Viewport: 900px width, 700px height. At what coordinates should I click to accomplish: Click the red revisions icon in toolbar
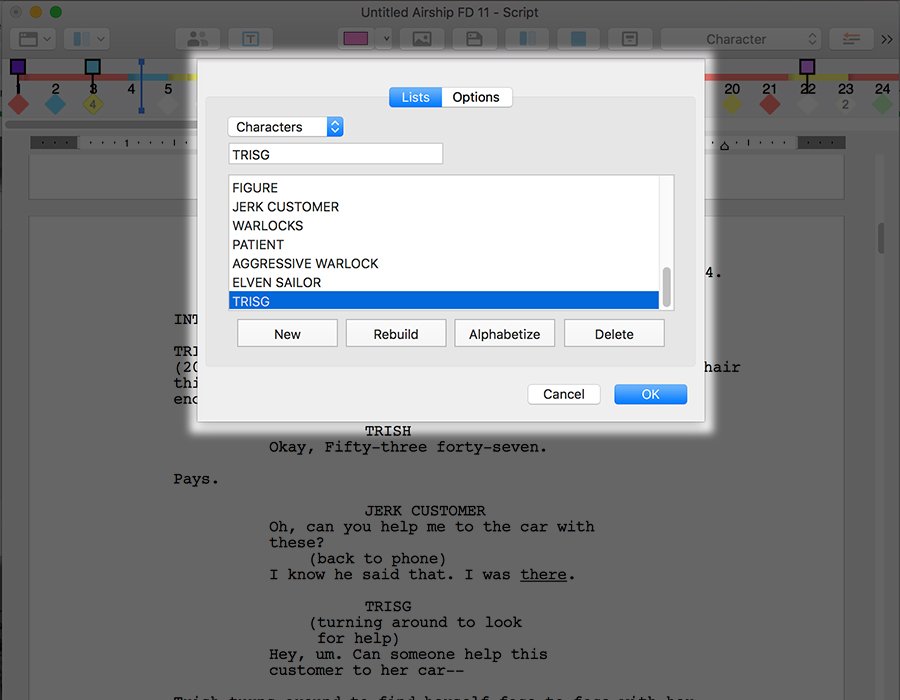point(851,39)
